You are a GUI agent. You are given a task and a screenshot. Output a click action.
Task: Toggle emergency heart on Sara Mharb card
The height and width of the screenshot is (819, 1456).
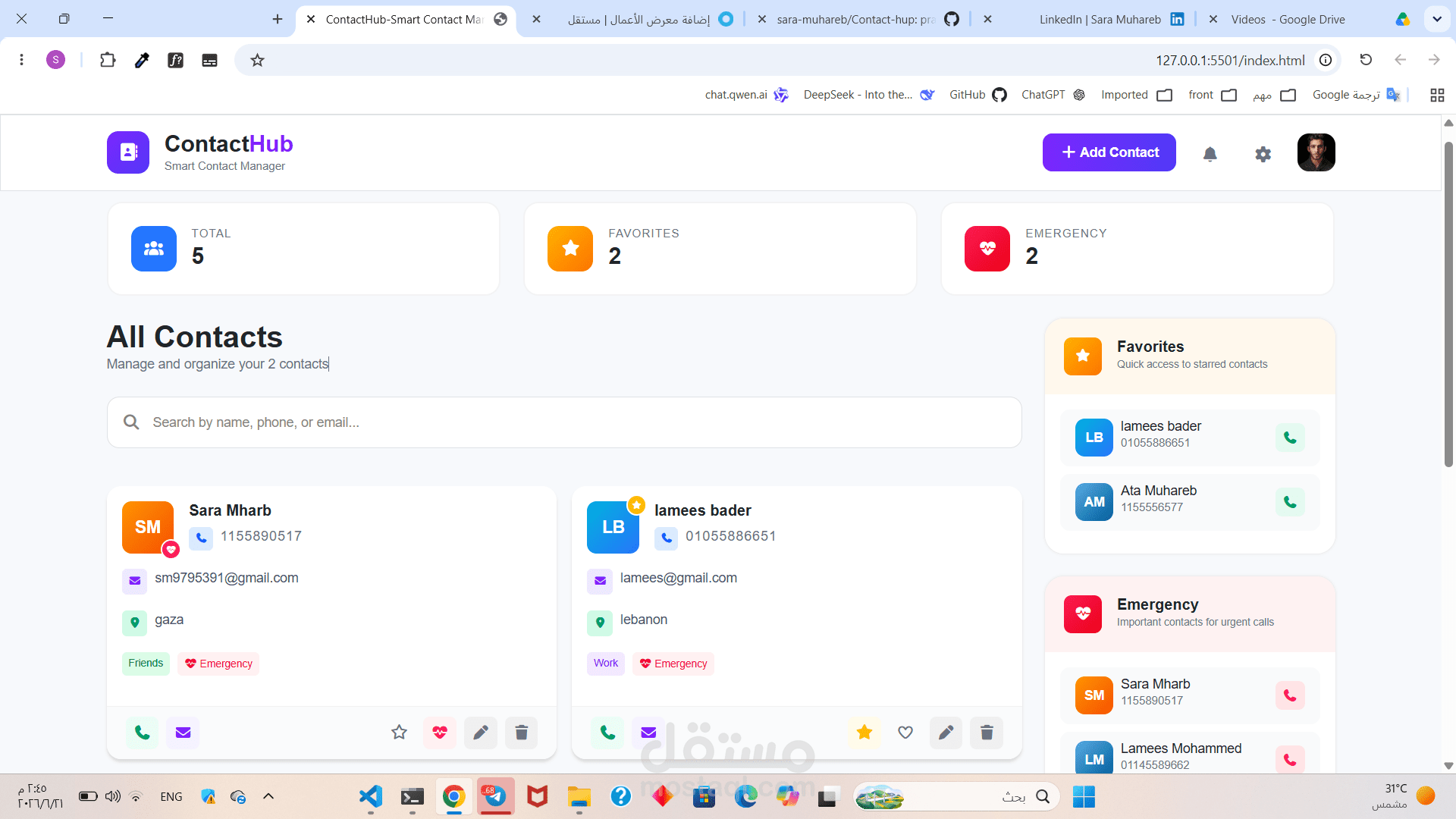tap(440, 733)
